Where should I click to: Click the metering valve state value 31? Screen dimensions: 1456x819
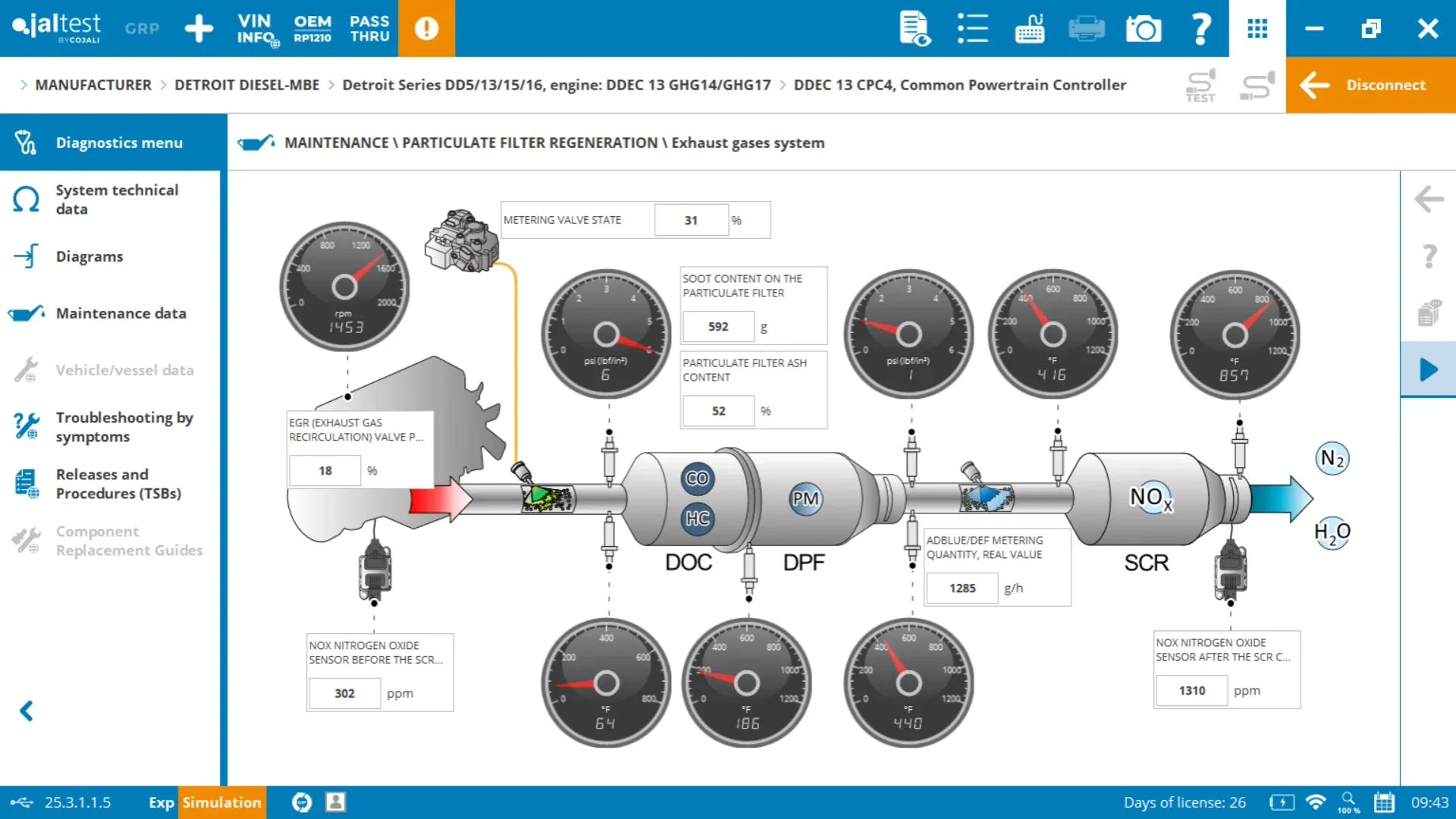(x=691, y=220)
